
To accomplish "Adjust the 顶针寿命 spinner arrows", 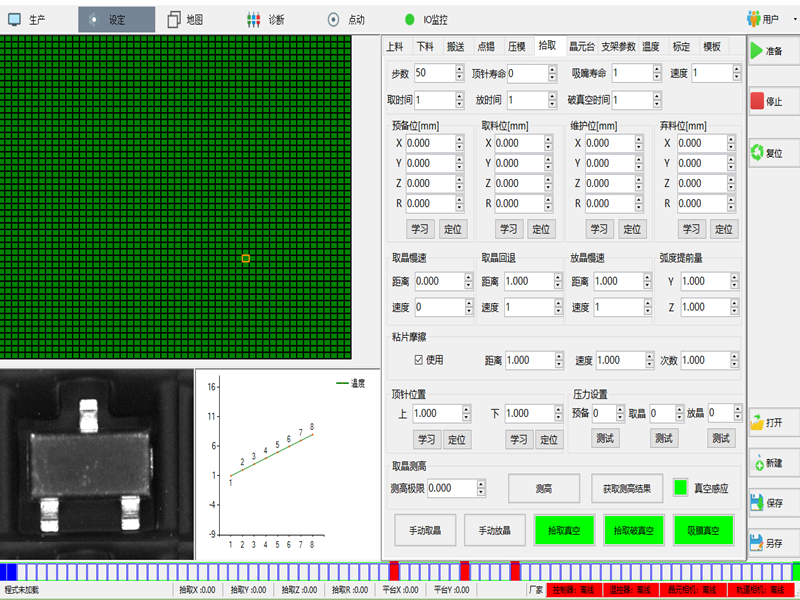I will (x=552, y=73).
